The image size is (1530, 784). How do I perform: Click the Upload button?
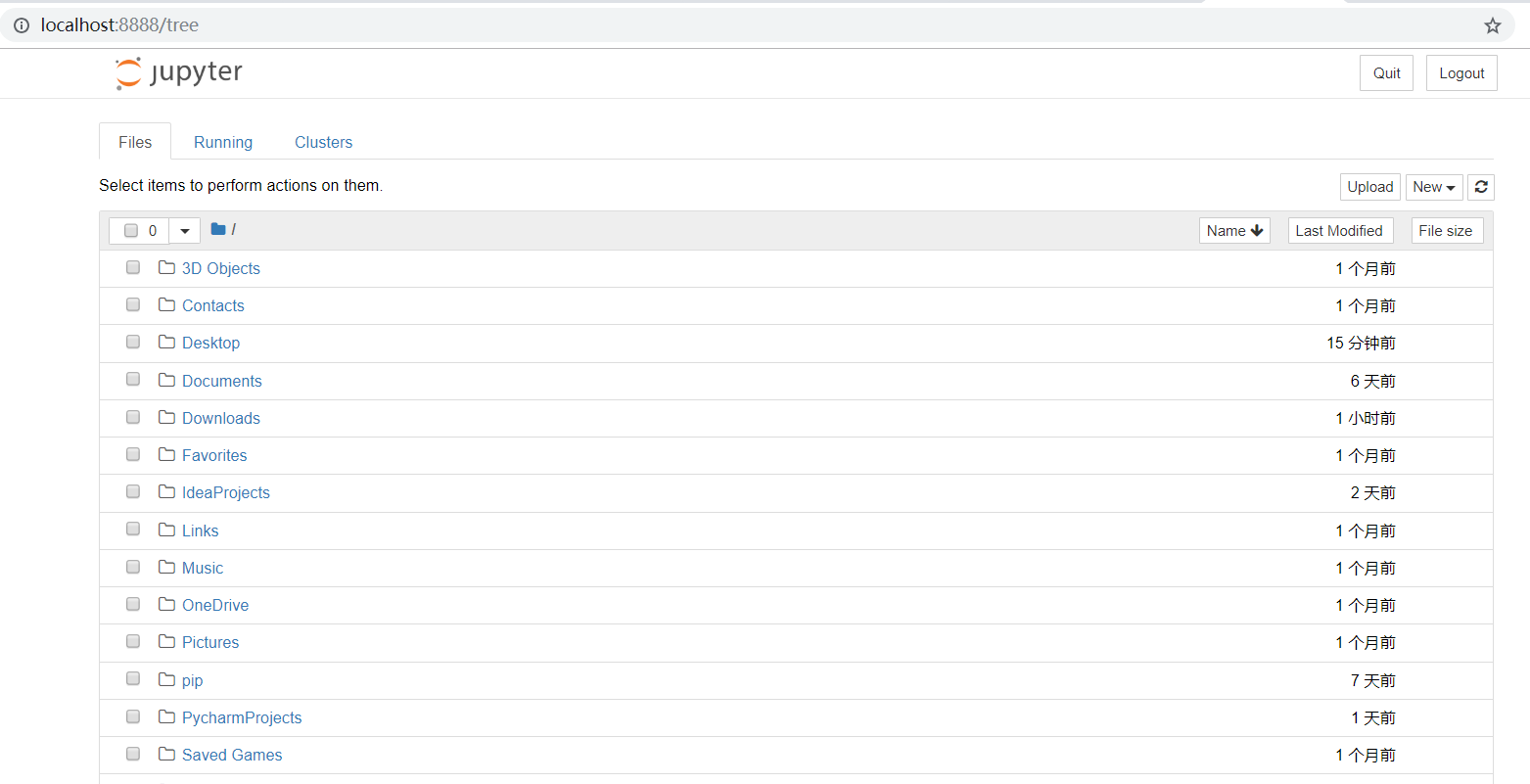point(1369,186)
